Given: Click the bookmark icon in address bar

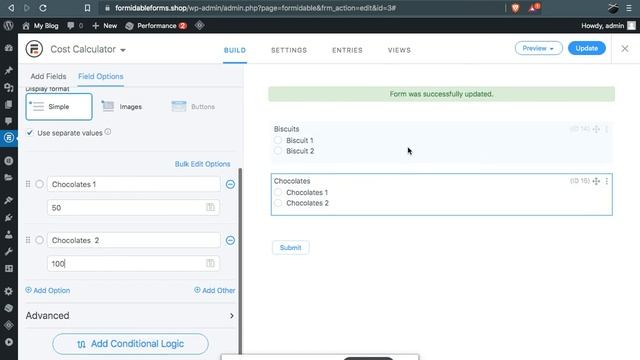Looking at the screenshot, I should click(87, 8).
